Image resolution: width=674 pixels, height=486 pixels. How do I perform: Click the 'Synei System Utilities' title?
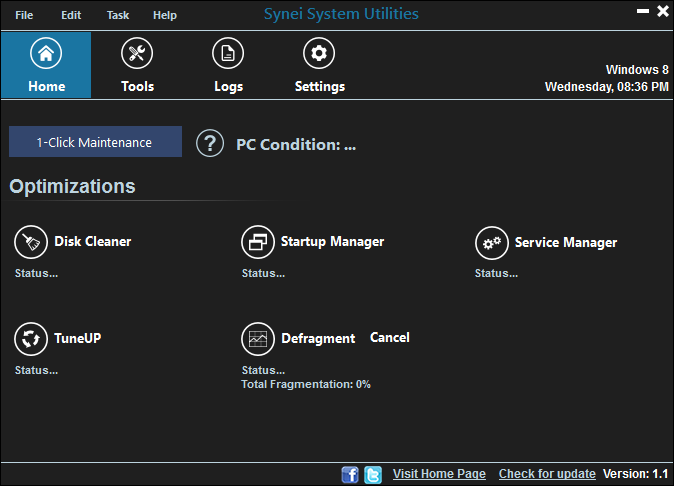(x=341, y=14)
